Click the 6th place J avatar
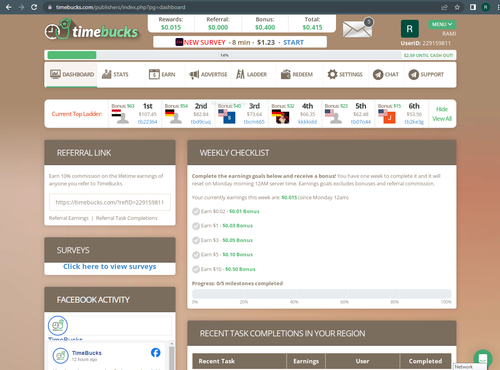Image resolution: width=500 pixels, height=370 pixels. pos(389,118)
